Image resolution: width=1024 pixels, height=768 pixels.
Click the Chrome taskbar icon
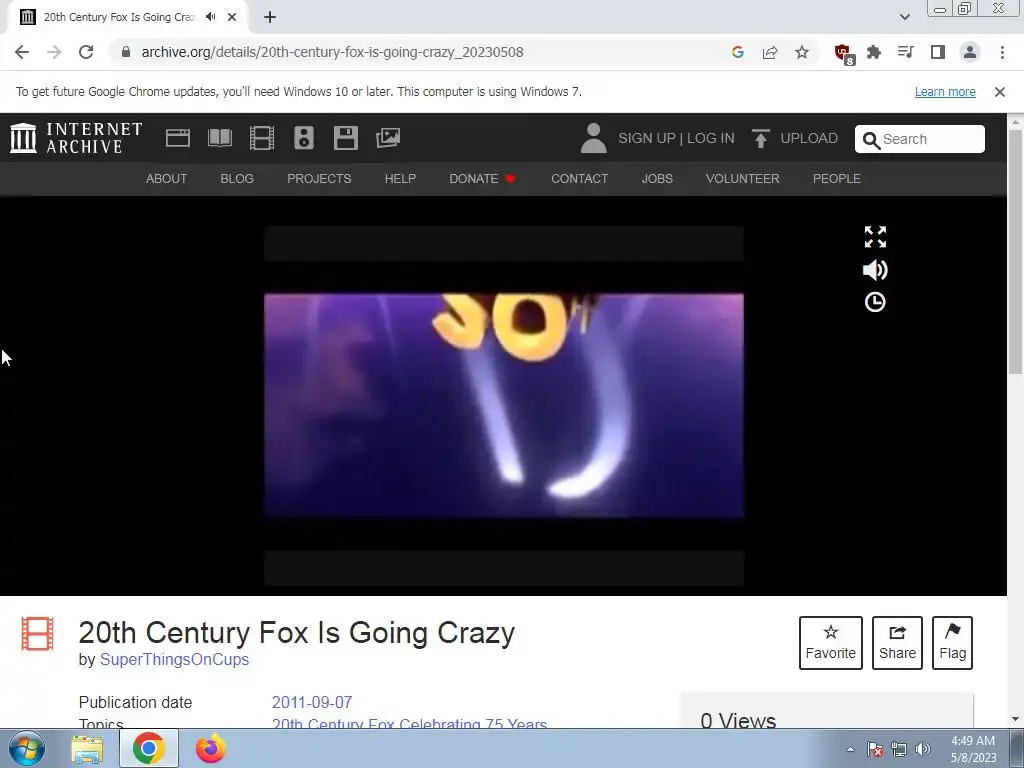pos(149,748)
